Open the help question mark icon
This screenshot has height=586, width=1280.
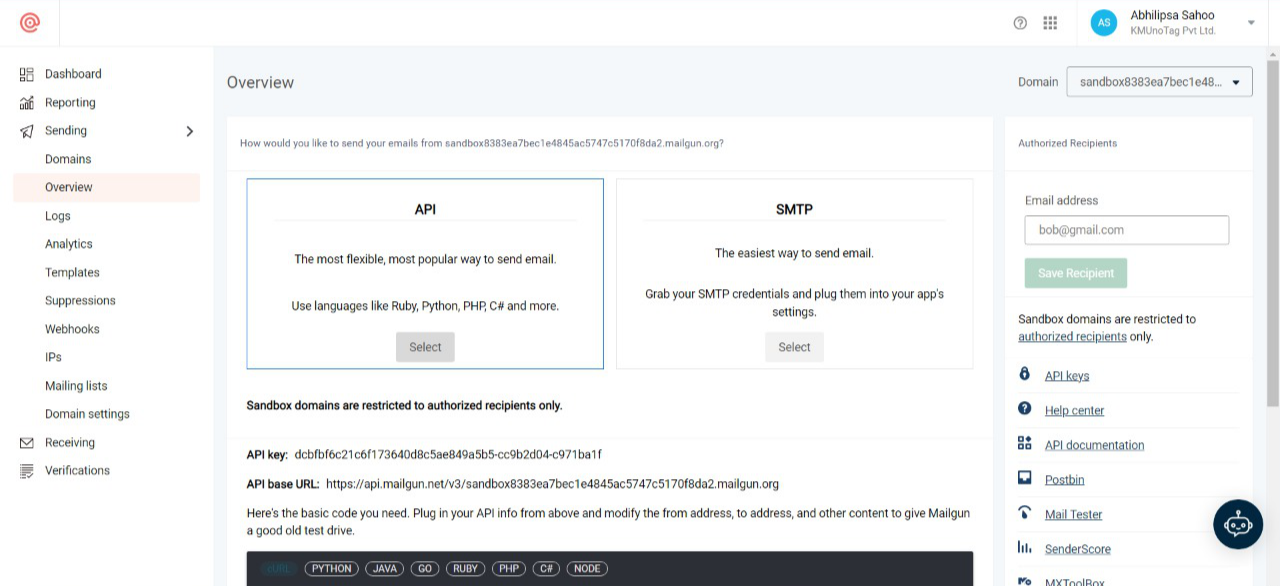(x=1018, y=22)
